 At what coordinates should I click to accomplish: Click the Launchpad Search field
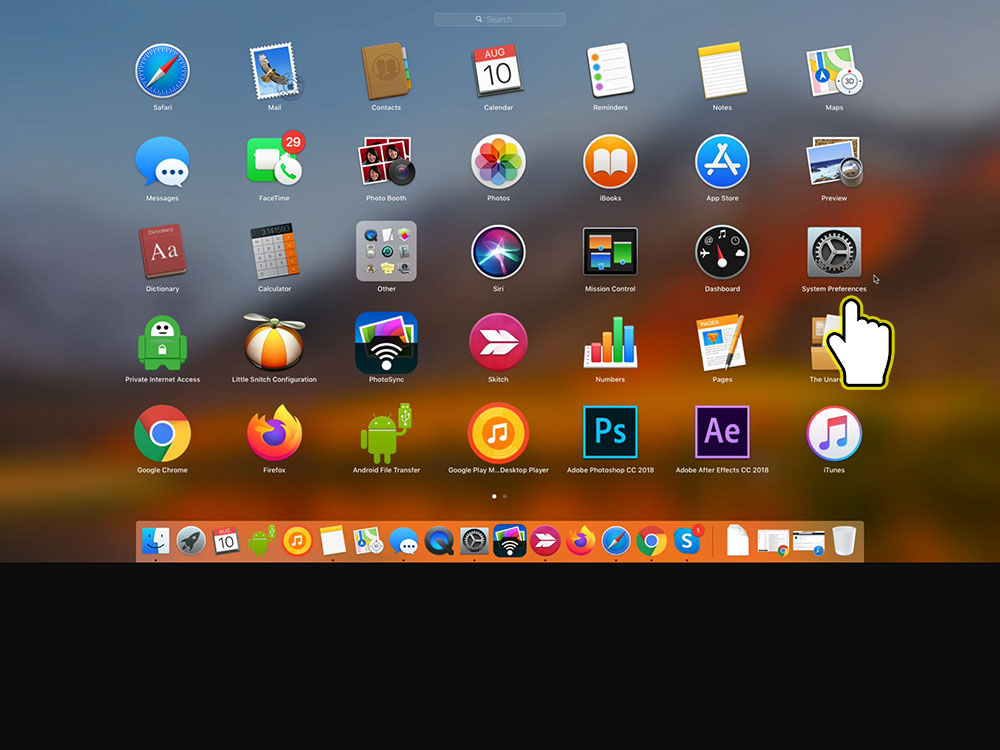tap(500, 20)
